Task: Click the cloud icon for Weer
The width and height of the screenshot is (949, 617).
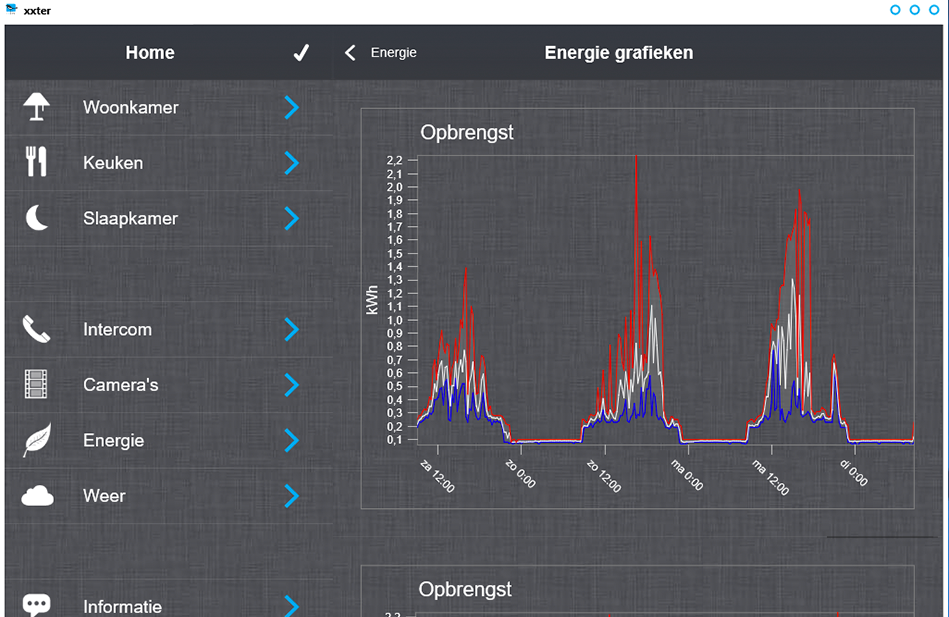Action: click(x=38, y=495)
